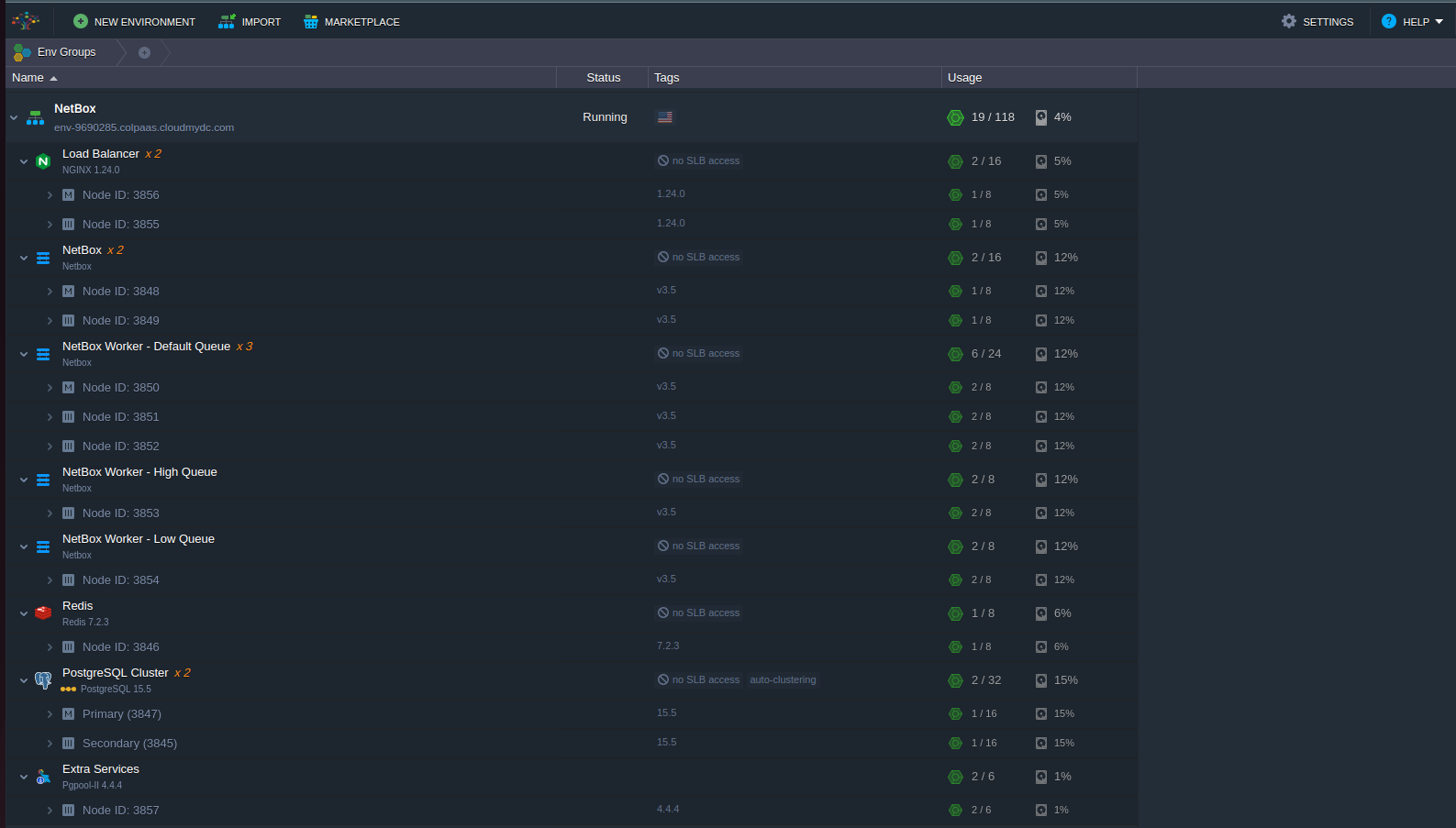This screenshot has width=1456, height=828.
Task: Open env-9690285.colpaas.cloudmydc.com link
Action: [x=144, y=127]
